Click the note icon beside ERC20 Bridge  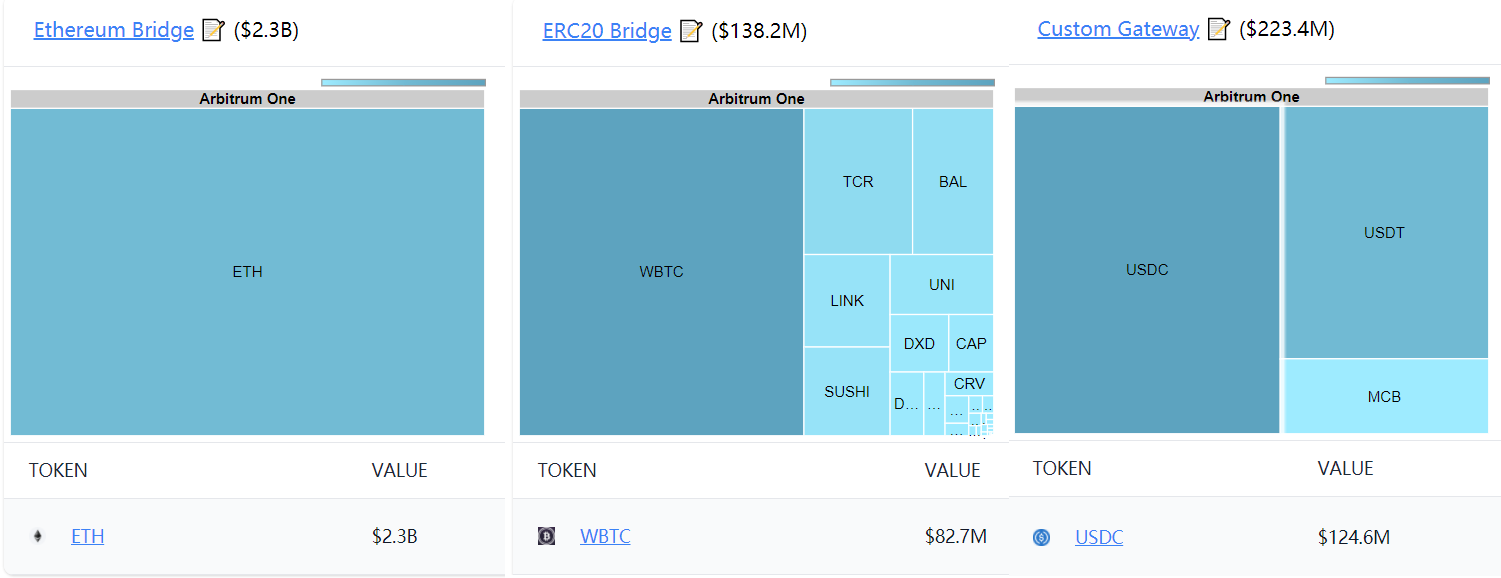[x=691, y=31]
